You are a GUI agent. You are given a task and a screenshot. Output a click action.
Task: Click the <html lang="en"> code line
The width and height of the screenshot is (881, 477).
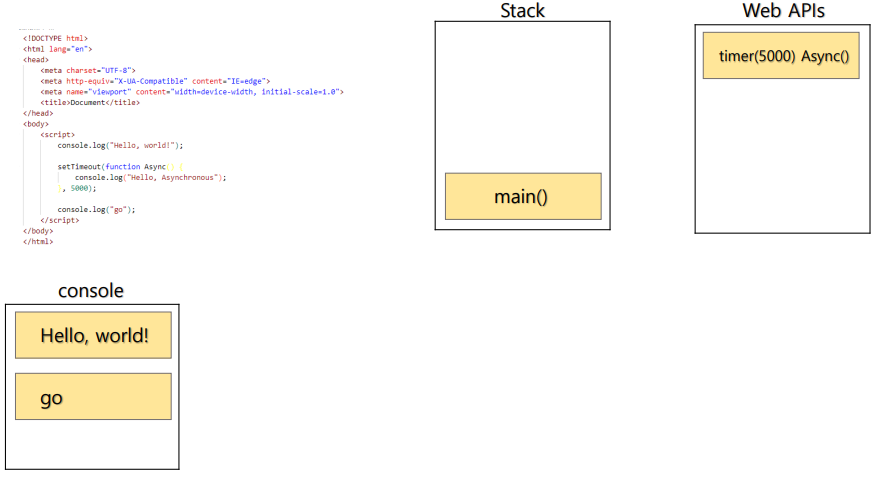[57, 49]
